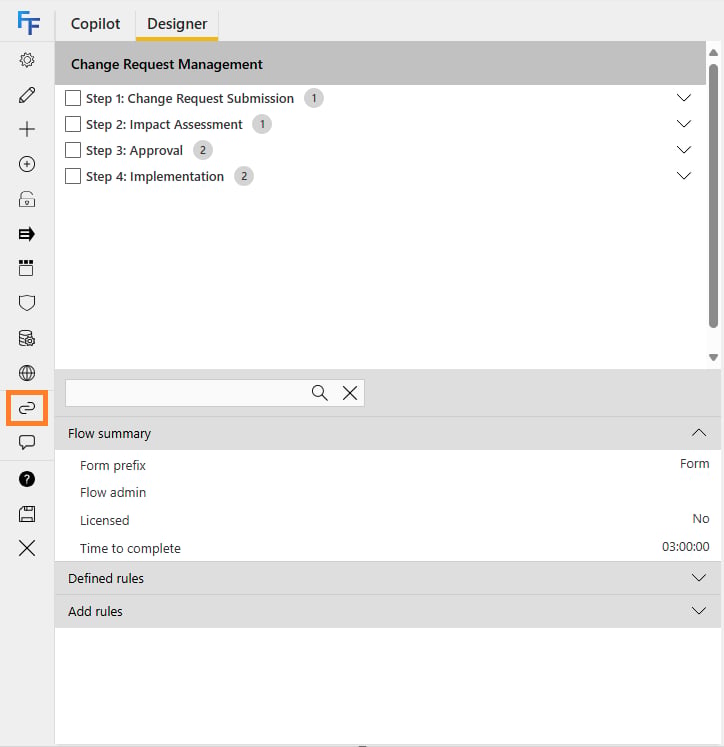
Task: Expand the Add rules section
Action: (699, 611)
